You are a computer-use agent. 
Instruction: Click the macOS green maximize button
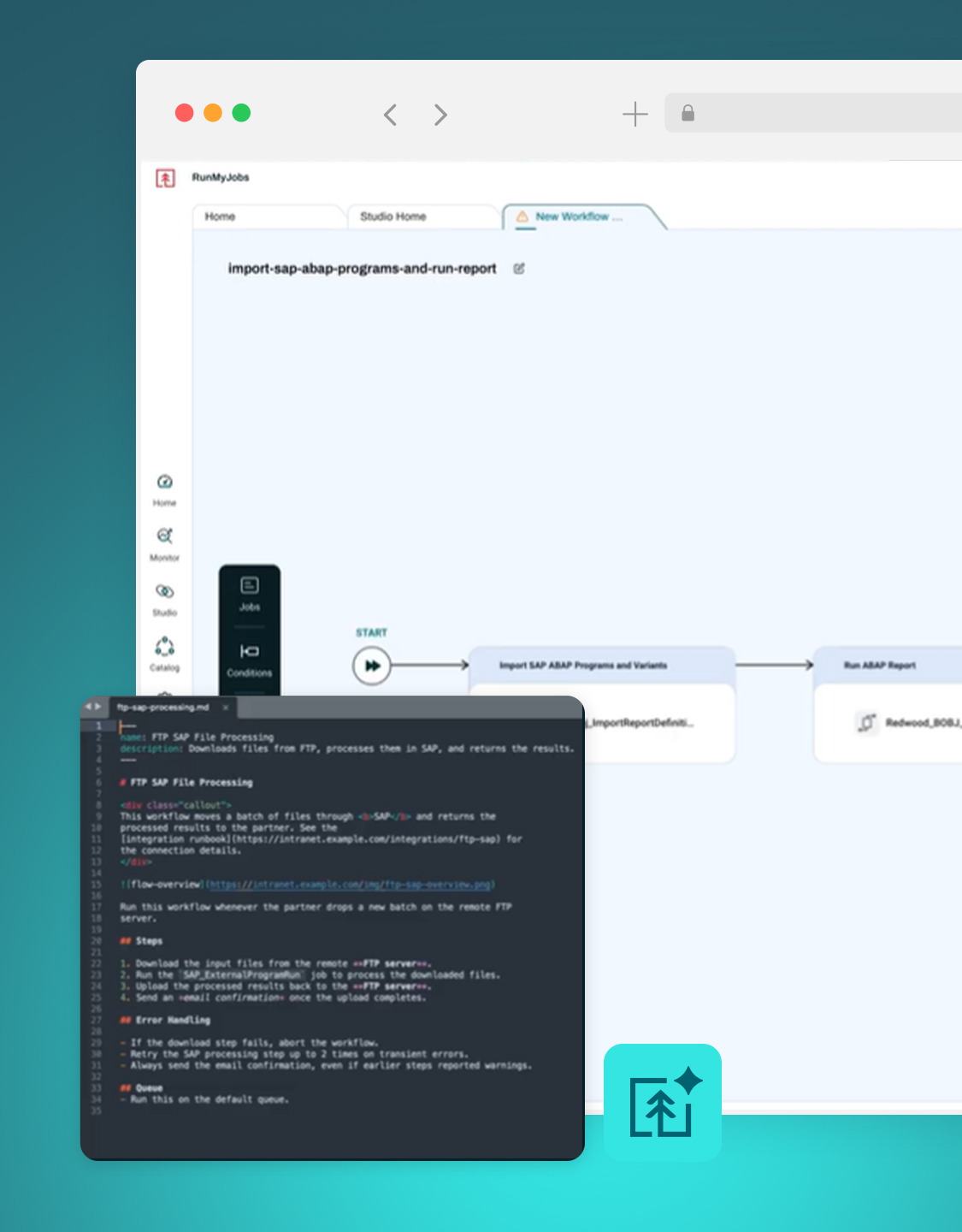[x=241, y=113]
